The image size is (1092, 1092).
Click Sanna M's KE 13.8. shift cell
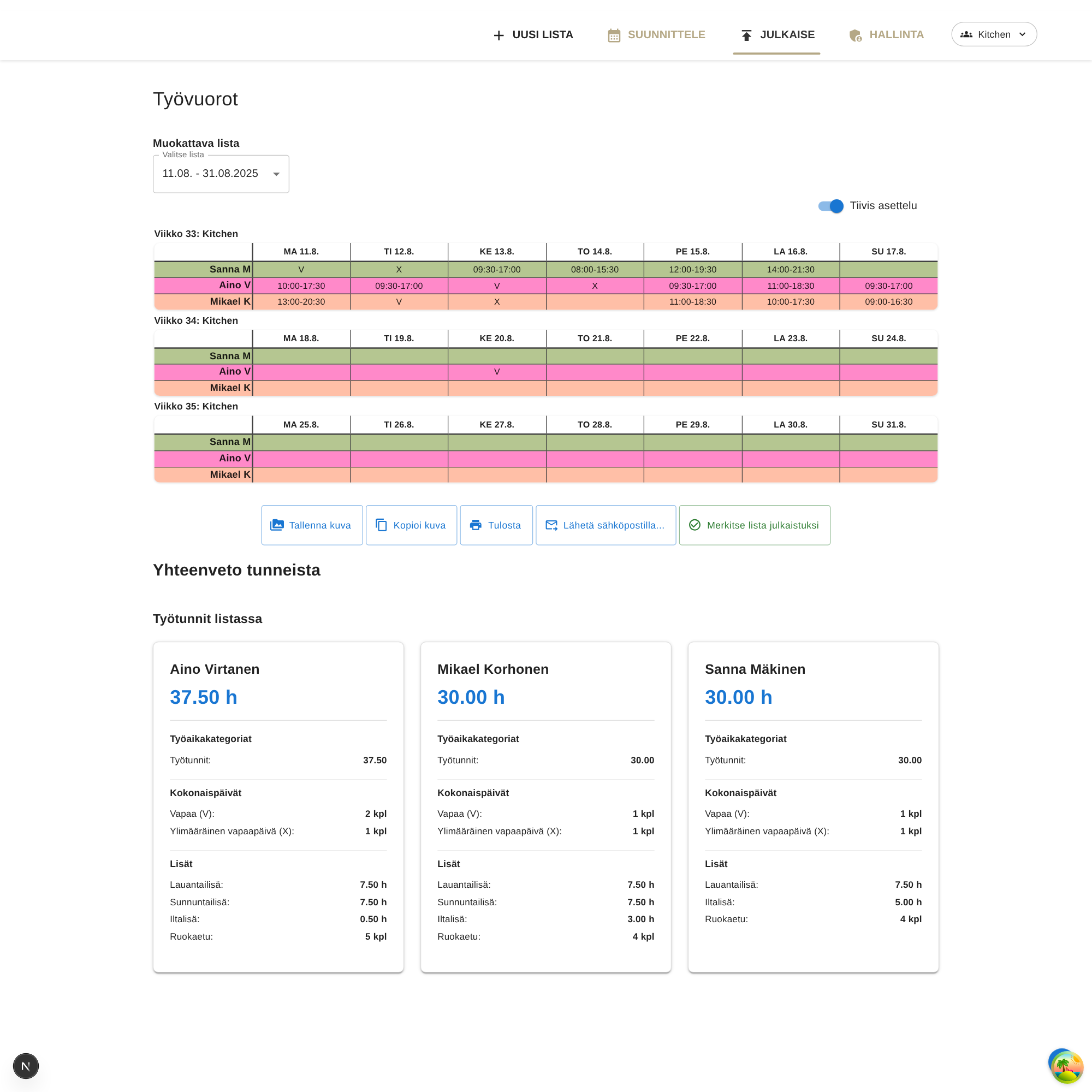click(x=496, y=270)
